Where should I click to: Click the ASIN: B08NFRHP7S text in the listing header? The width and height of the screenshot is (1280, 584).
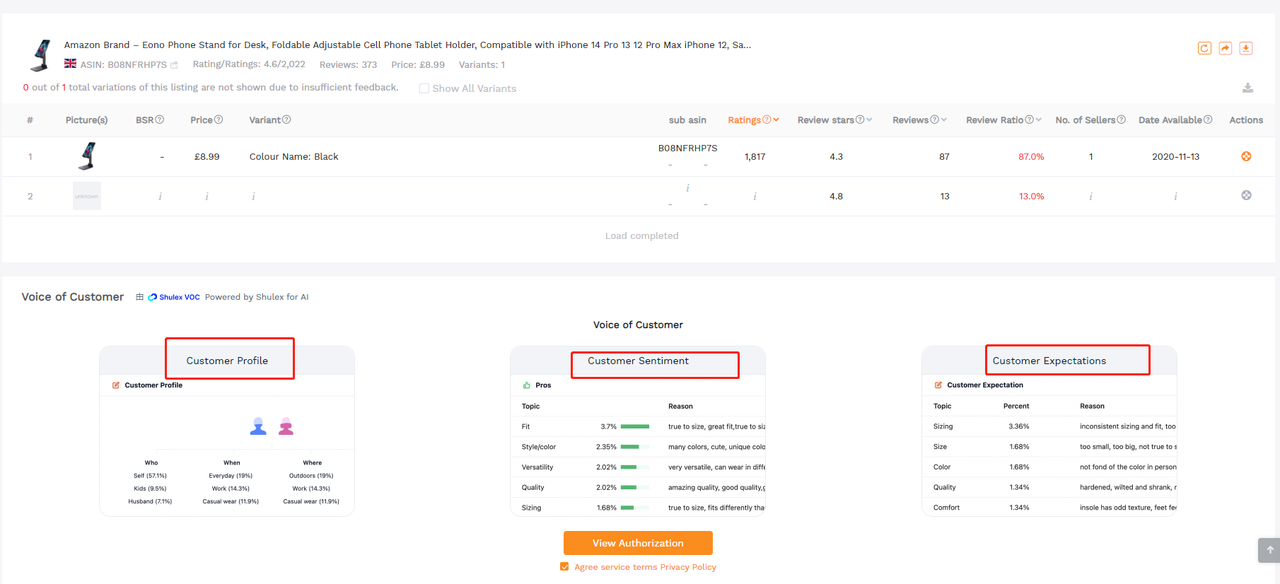tap(123, 65)
